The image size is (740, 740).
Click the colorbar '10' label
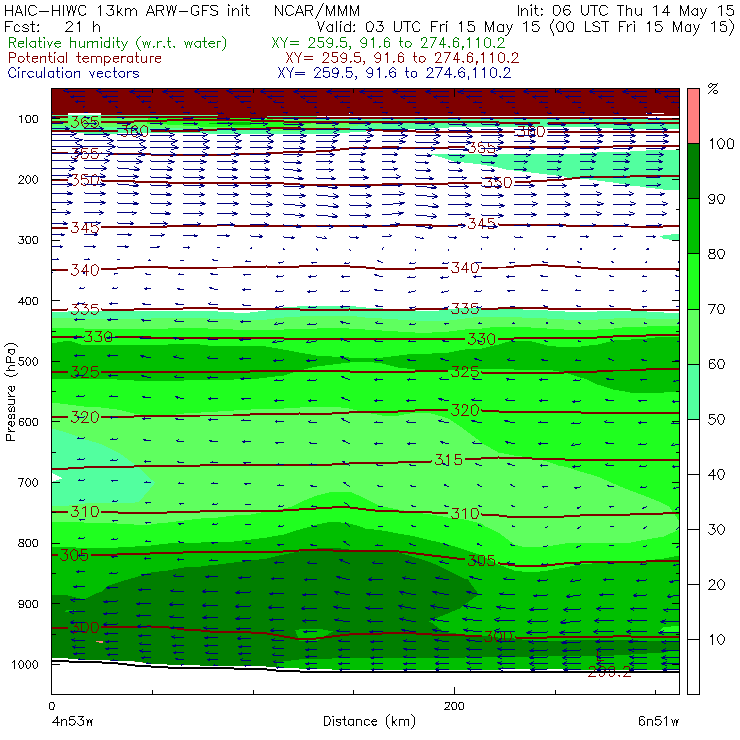716,639
